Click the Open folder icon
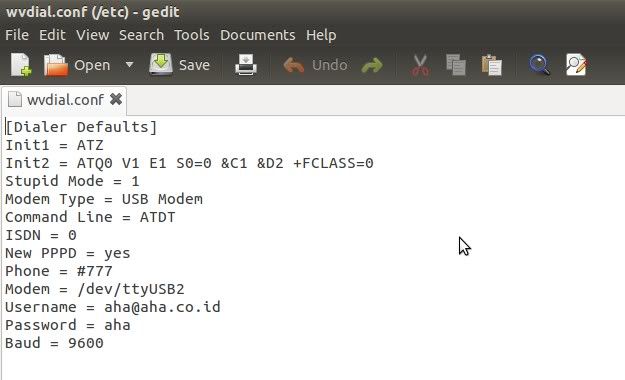This screenshot has width=625, height=380. (x=56, y=65)
